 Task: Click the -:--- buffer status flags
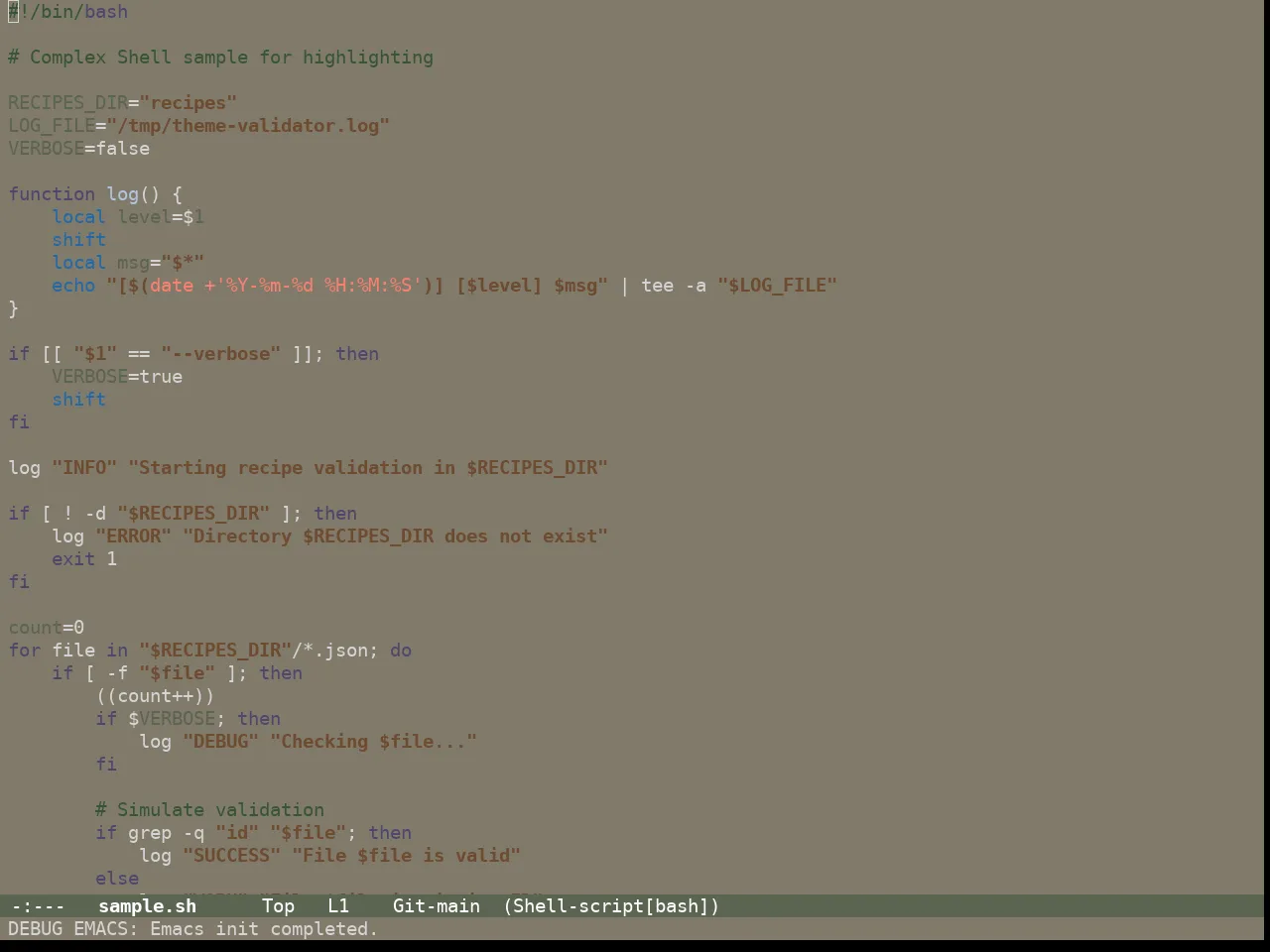click(38, 906)
